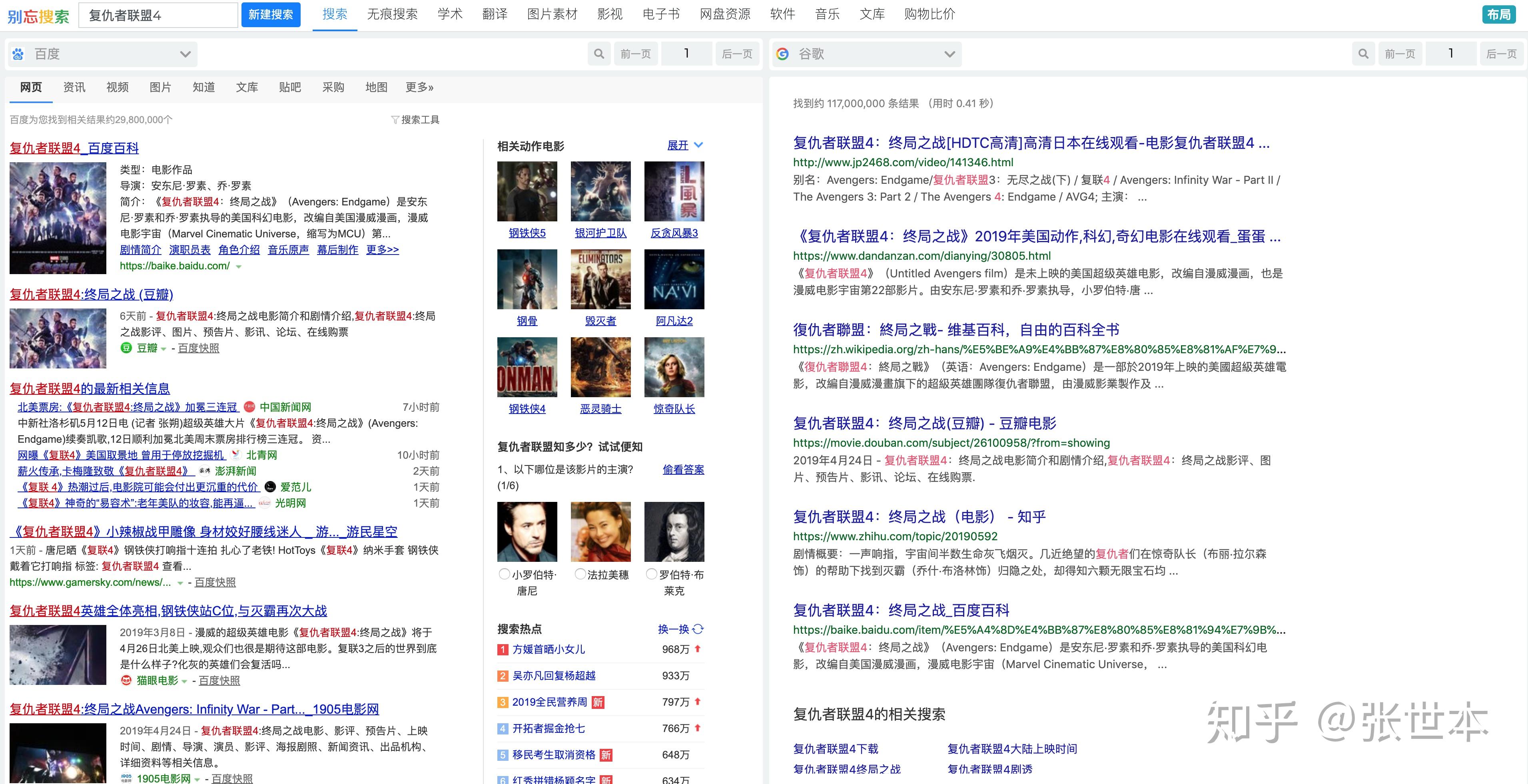The image size is (1528, 784).
Task: Click the 换一换 refresh icon
Action: click(698, 629)
